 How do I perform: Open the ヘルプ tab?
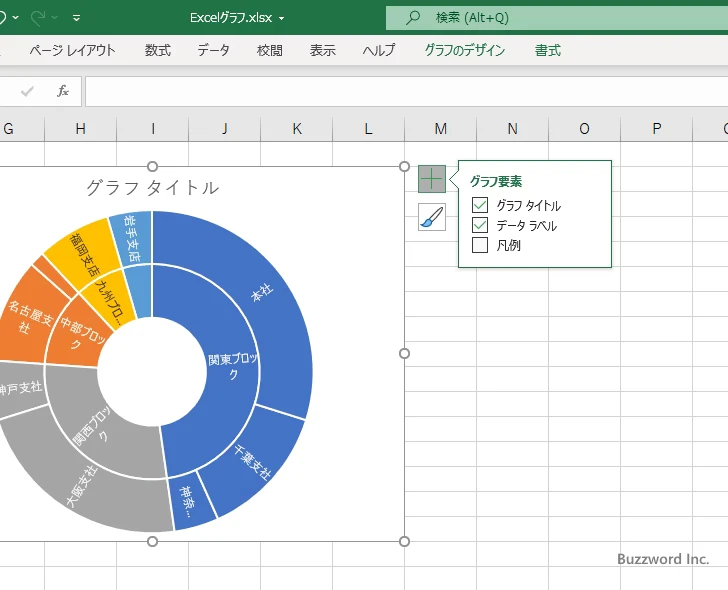[379, 50]
